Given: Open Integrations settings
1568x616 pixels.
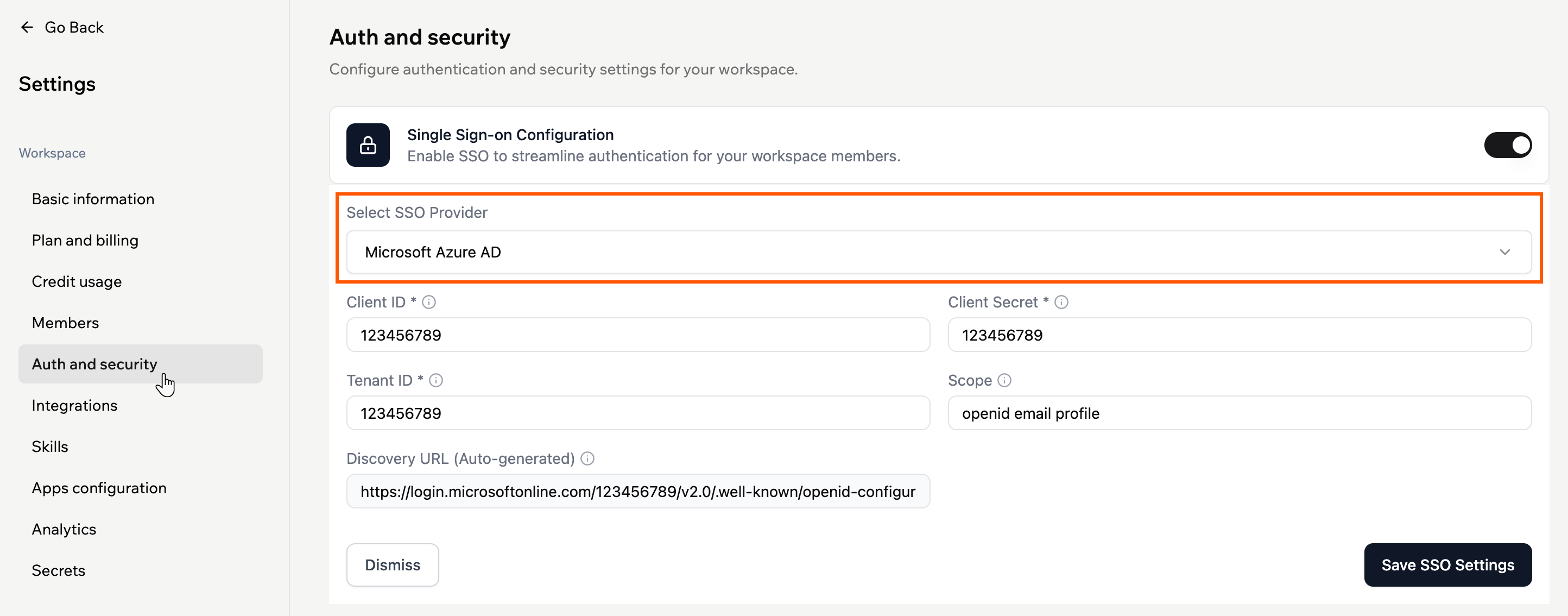Looking at the screenshot, I should coord(74,405).
